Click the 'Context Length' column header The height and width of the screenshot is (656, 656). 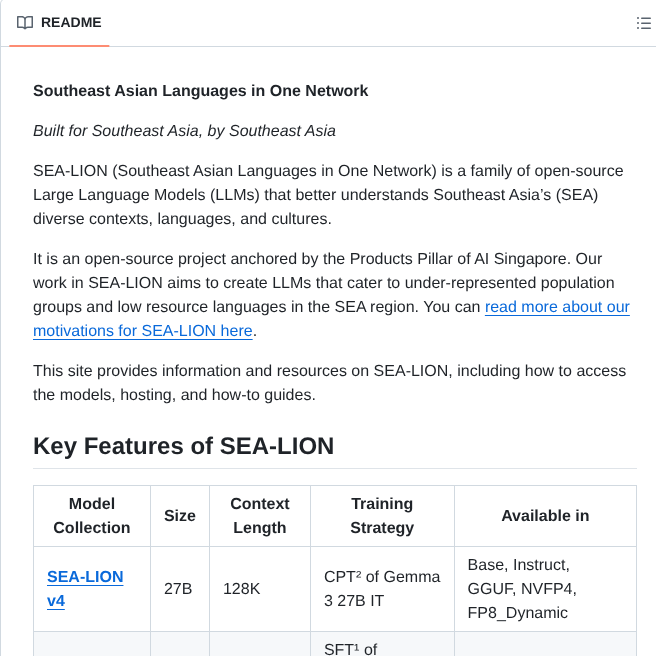[260, 516]
